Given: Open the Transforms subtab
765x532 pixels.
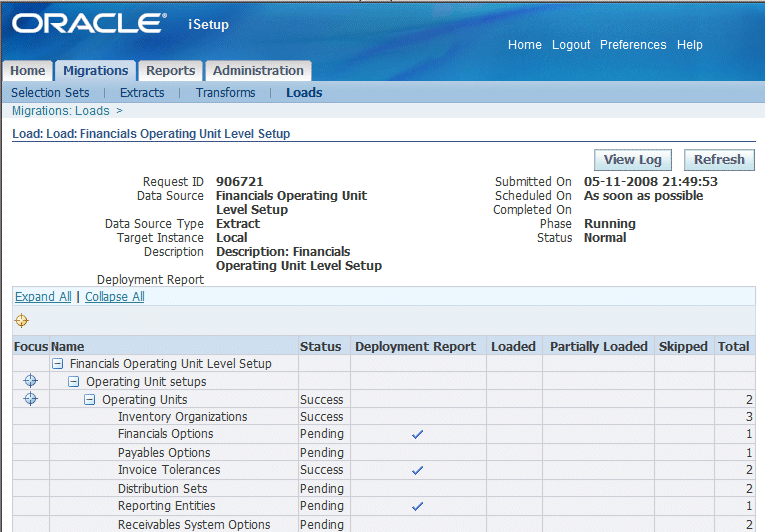Looking at the screenshot, I should tap(225, 93).
